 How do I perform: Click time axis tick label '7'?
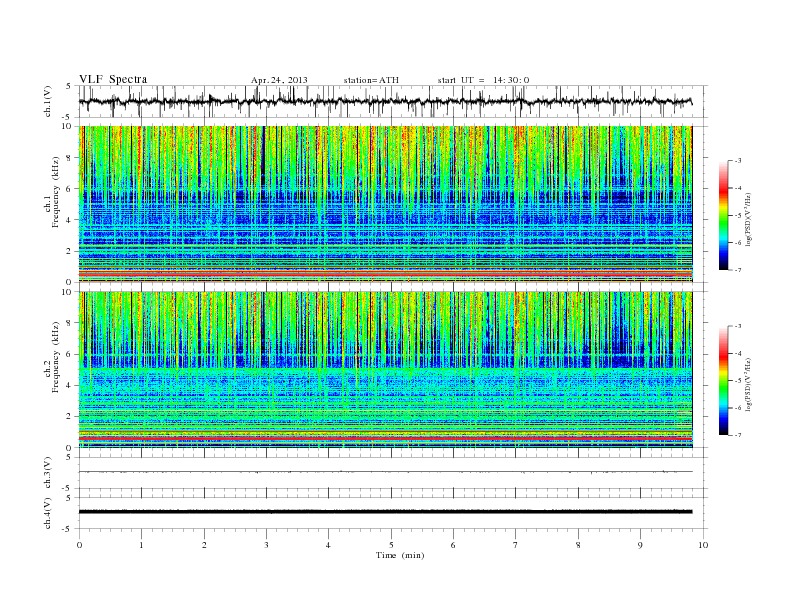516,545
